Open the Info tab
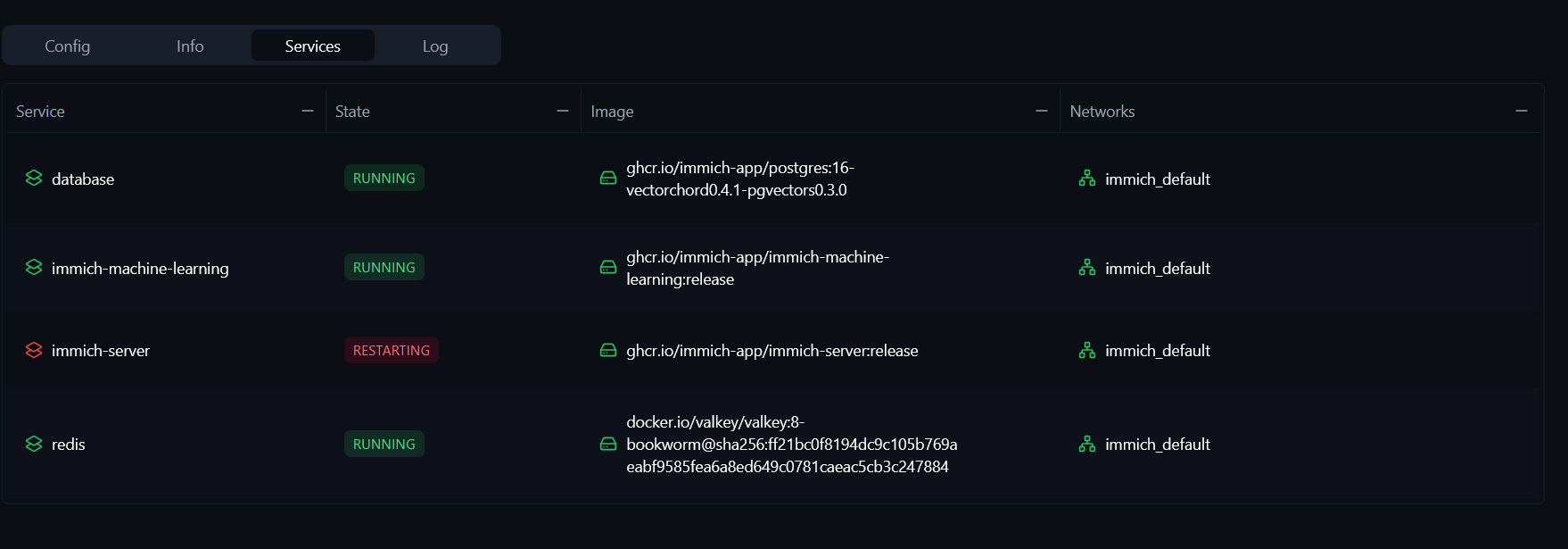Image resolution: width=1568 pixels, height=549 pixels. 190,46
